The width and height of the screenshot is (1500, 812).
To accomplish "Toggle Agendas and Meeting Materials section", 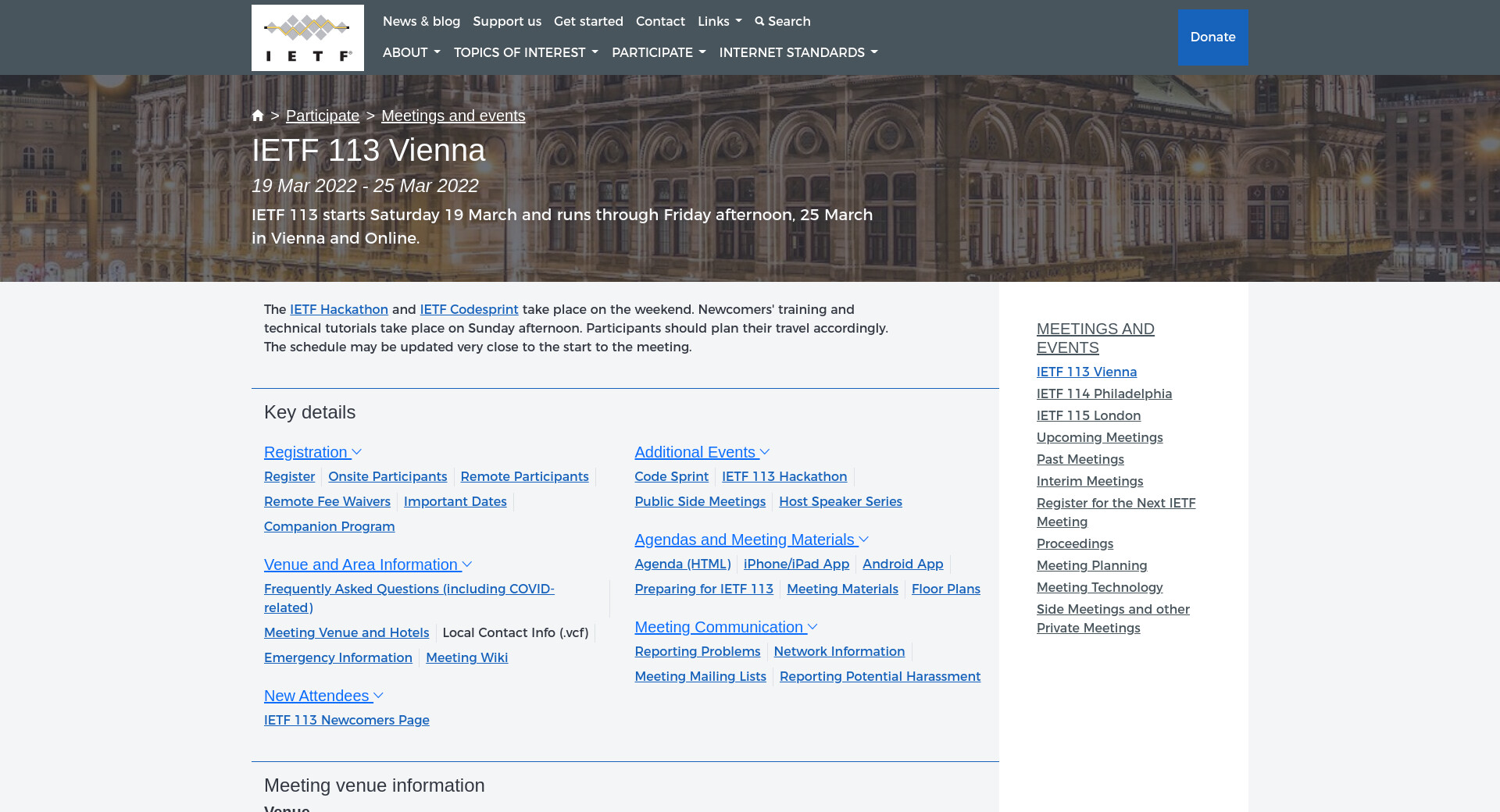I will tap(751, 540).
